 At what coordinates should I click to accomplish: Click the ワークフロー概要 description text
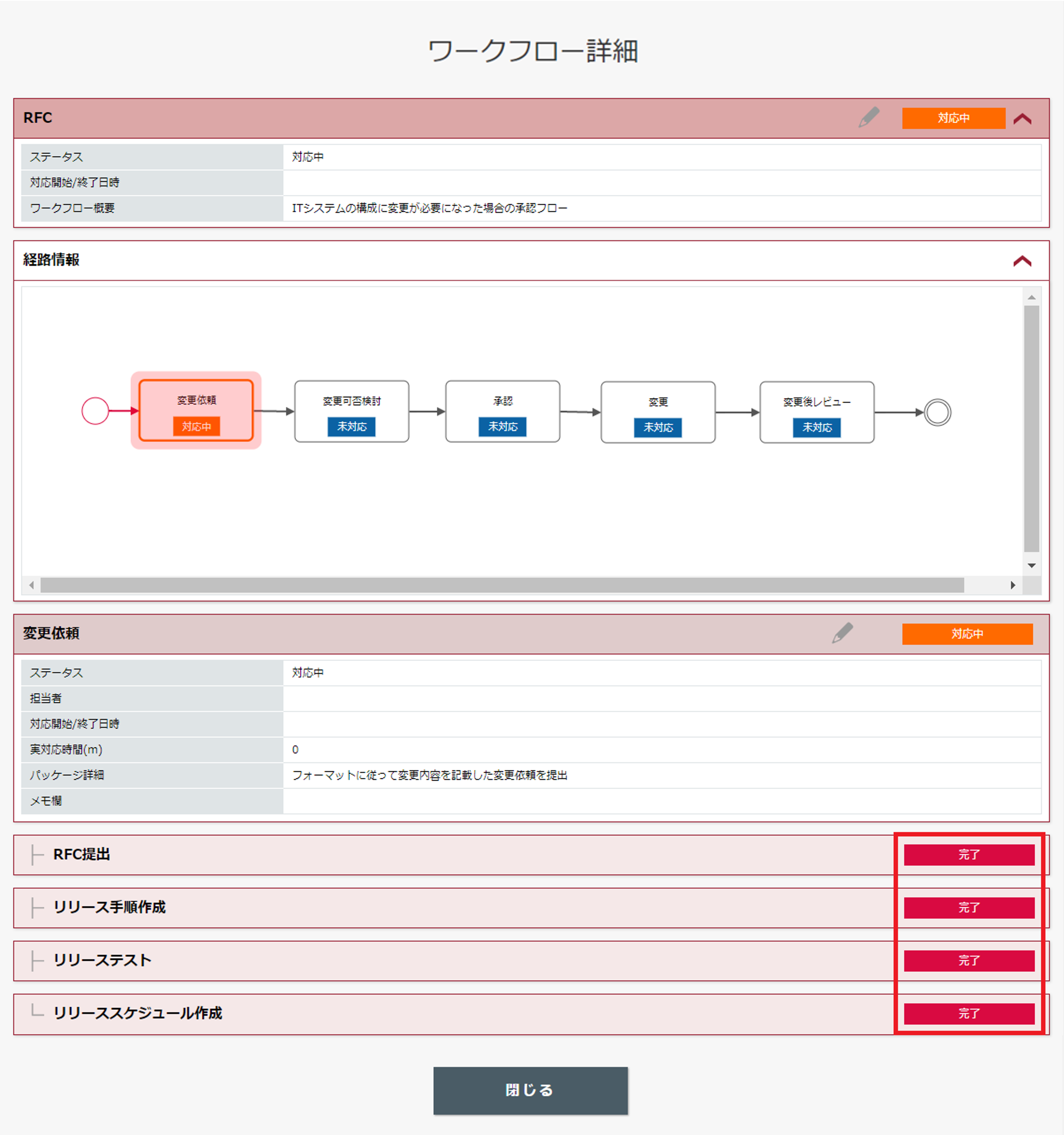pos(429,208)
